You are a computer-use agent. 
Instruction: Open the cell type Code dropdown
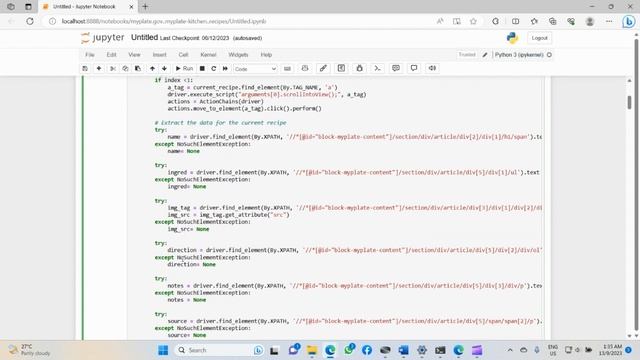(x=255, y=69)
